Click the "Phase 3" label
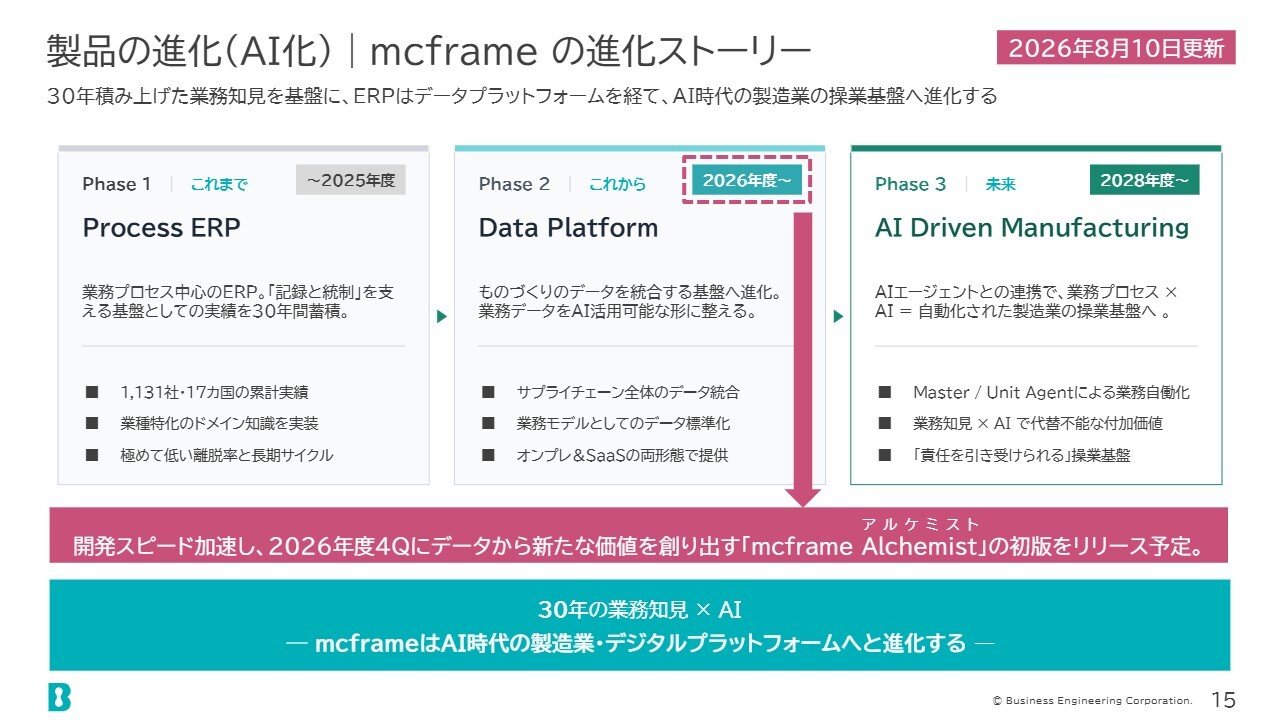This screenshot has width=1280, height=720. pos(910,184)
